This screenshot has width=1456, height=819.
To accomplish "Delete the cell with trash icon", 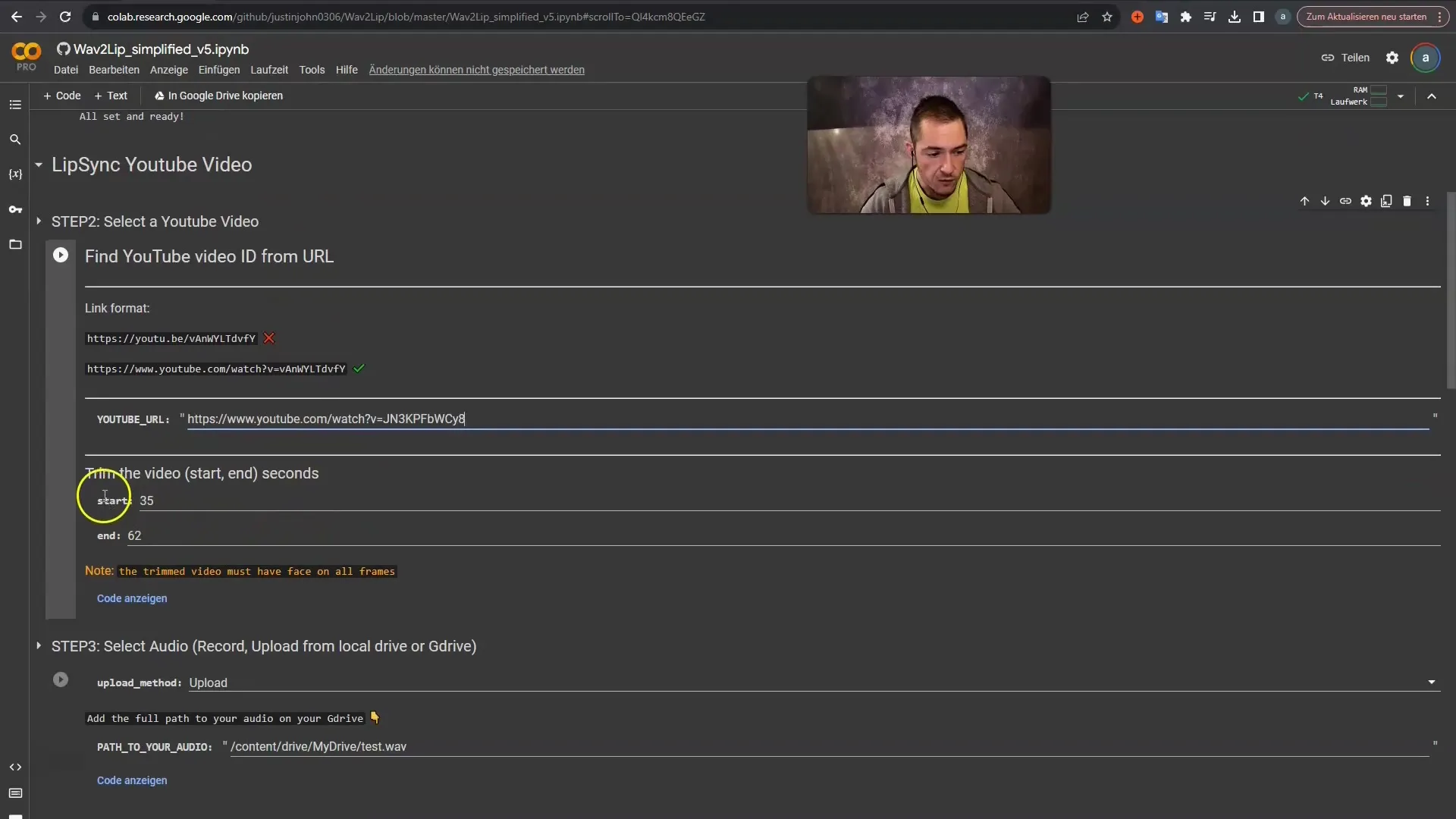I will click(1407, 201).
